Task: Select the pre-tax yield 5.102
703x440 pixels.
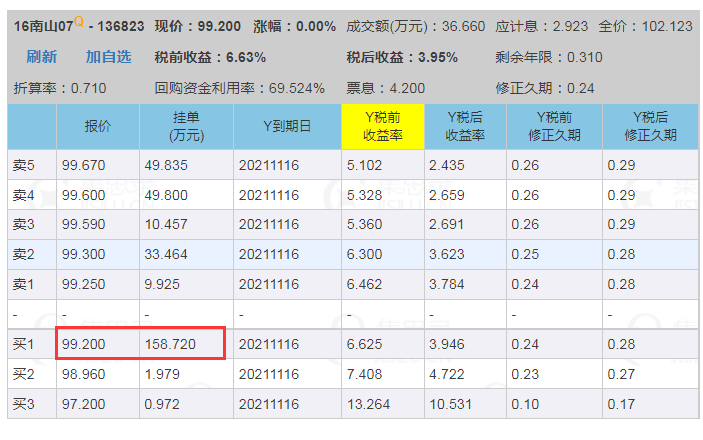Action: pyautogui.click(x=364, y=165)
